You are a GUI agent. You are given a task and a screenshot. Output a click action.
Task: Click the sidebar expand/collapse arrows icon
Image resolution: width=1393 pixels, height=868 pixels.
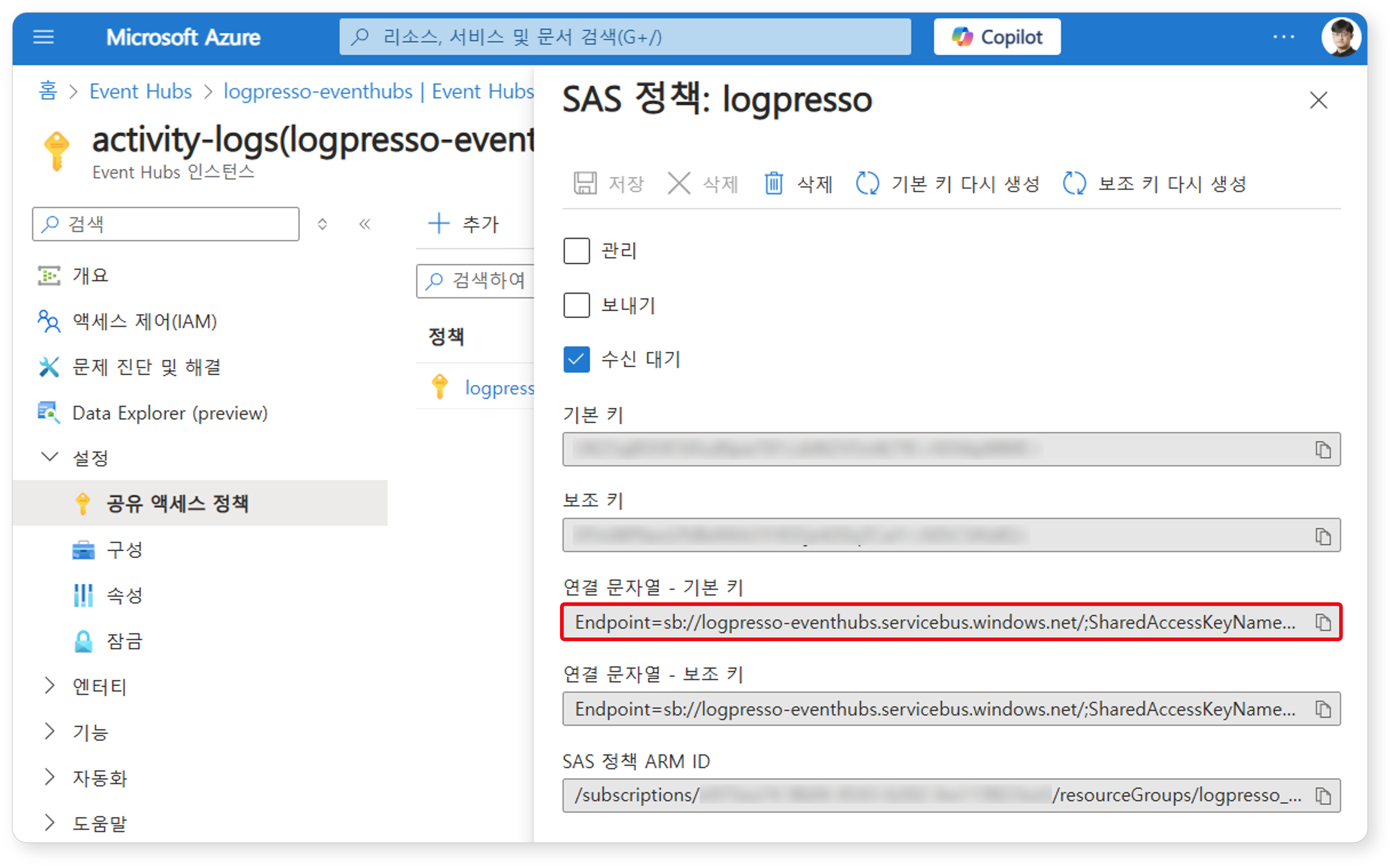323,224
